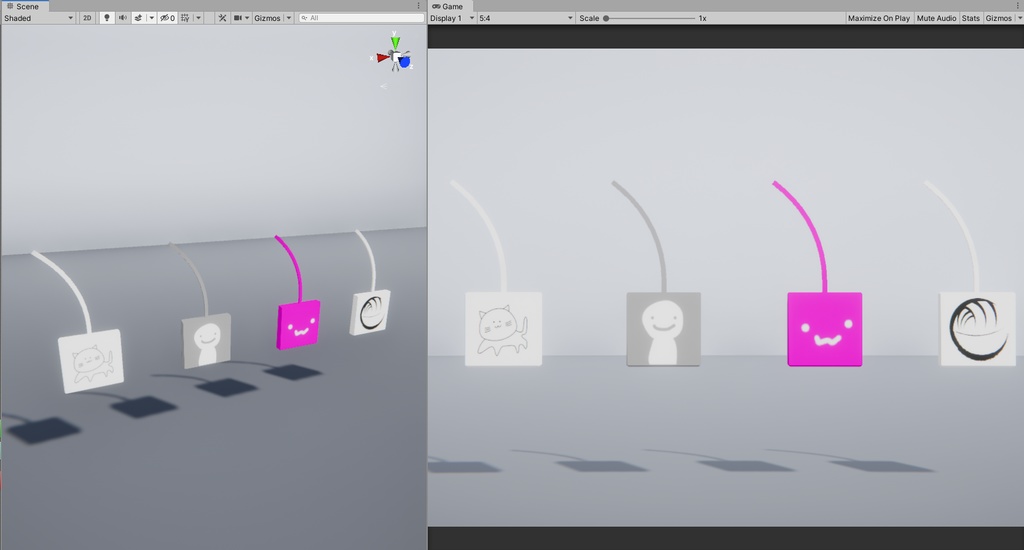This screenshot has width=1024, height=550.
Task: Click the 1x scale value label
Action: [703, 18]
